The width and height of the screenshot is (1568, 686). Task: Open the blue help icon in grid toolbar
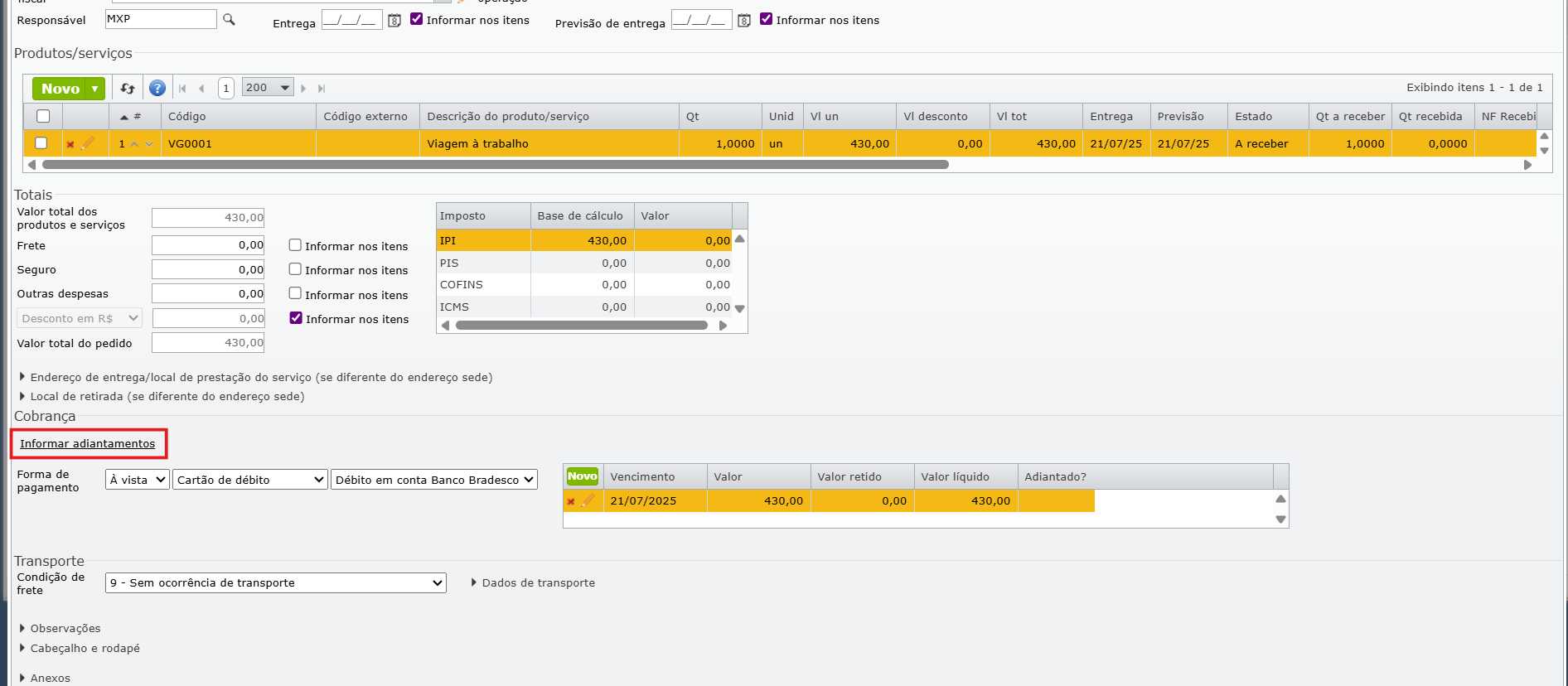[157, 88]
